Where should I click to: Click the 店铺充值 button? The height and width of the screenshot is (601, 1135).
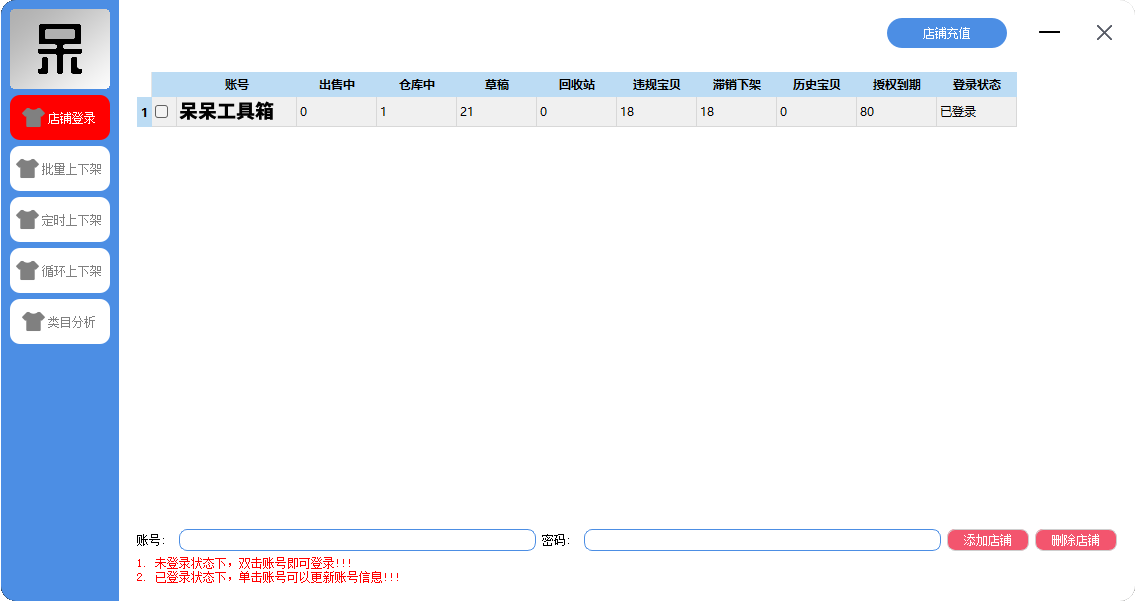coord(947,33)
